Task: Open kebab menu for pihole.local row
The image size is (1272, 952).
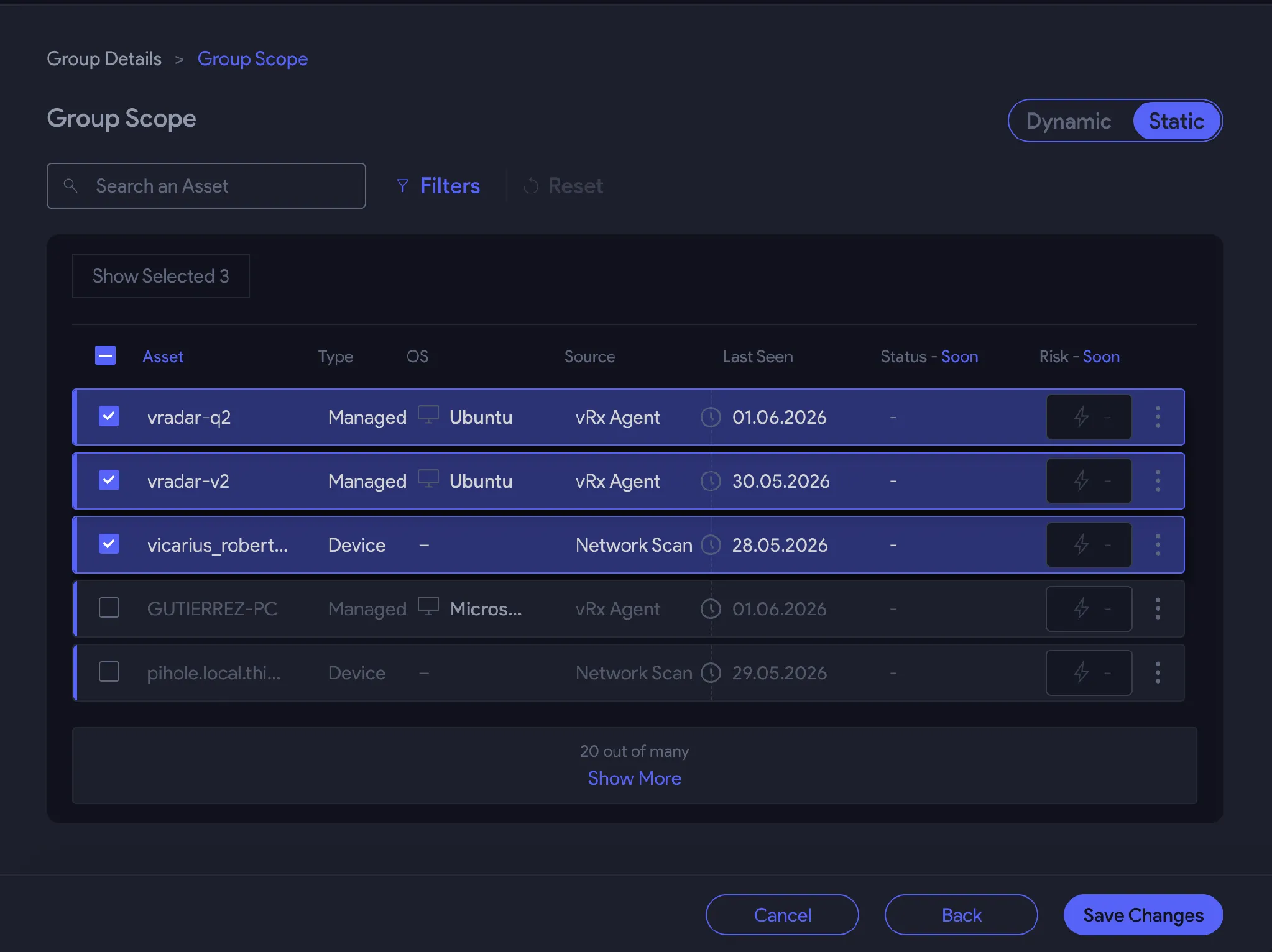Action: [1158, 673]
